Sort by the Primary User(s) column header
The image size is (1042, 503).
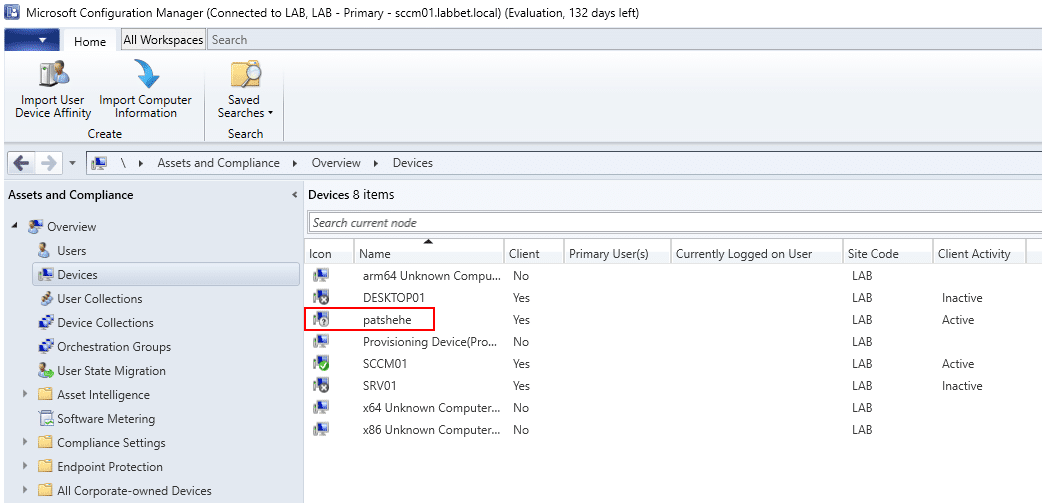click(x=617, y=253)
